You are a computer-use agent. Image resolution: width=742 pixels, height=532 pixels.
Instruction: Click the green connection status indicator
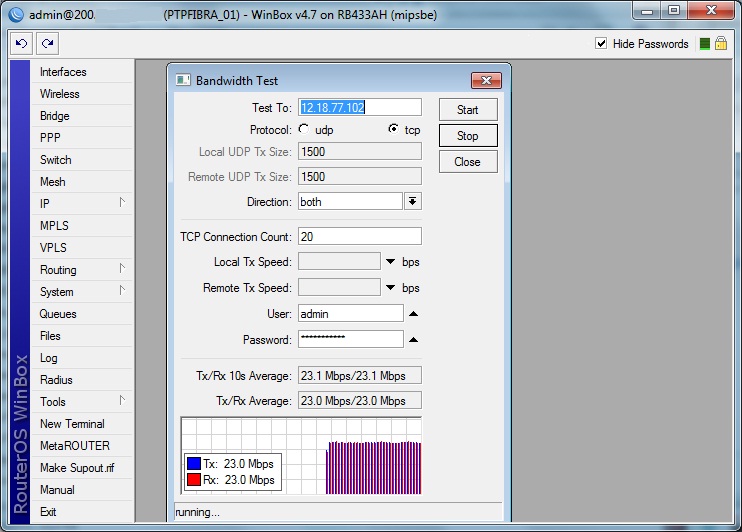pyautogui.click(x=705, y=44)
